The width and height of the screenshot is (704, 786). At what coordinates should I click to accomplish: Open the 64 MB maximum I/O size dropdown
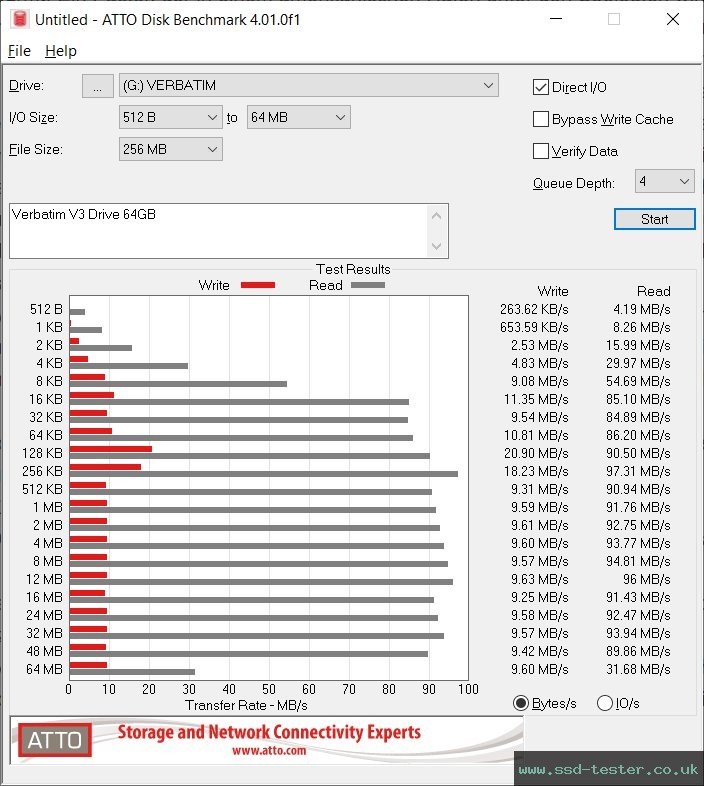click(x=298, y=117)
